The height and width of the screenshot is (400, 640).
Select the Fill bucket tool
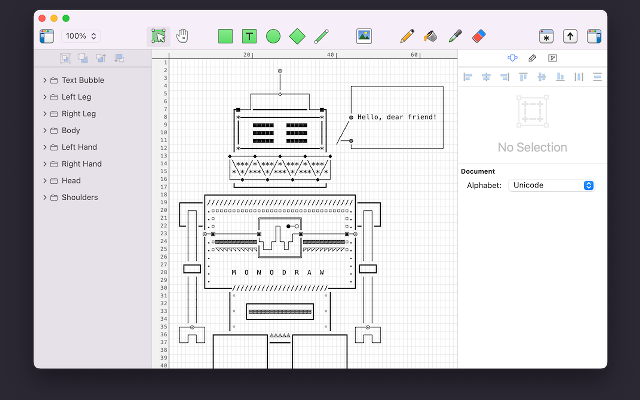(x=430, y=36)
